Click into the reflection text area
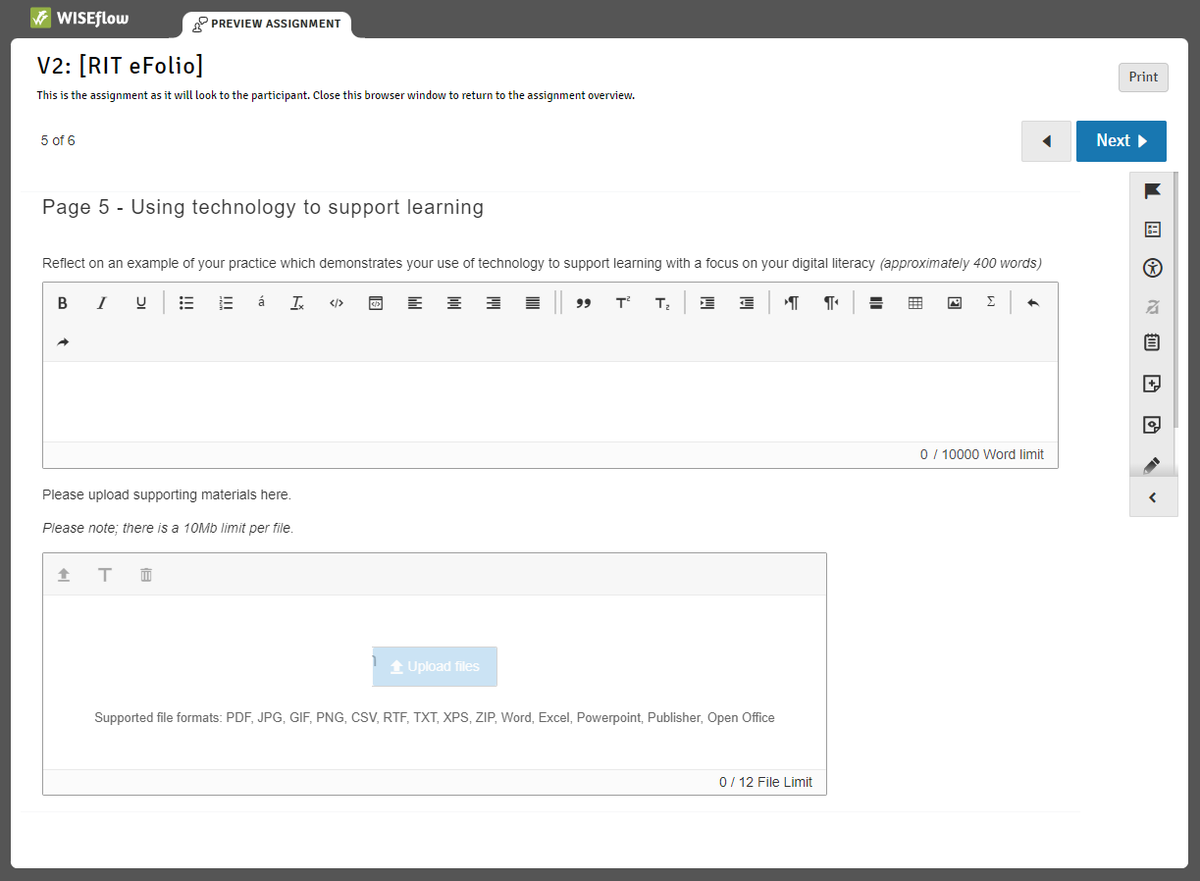The width and height of the screenshot is (1200, 881). coord(550,401)
